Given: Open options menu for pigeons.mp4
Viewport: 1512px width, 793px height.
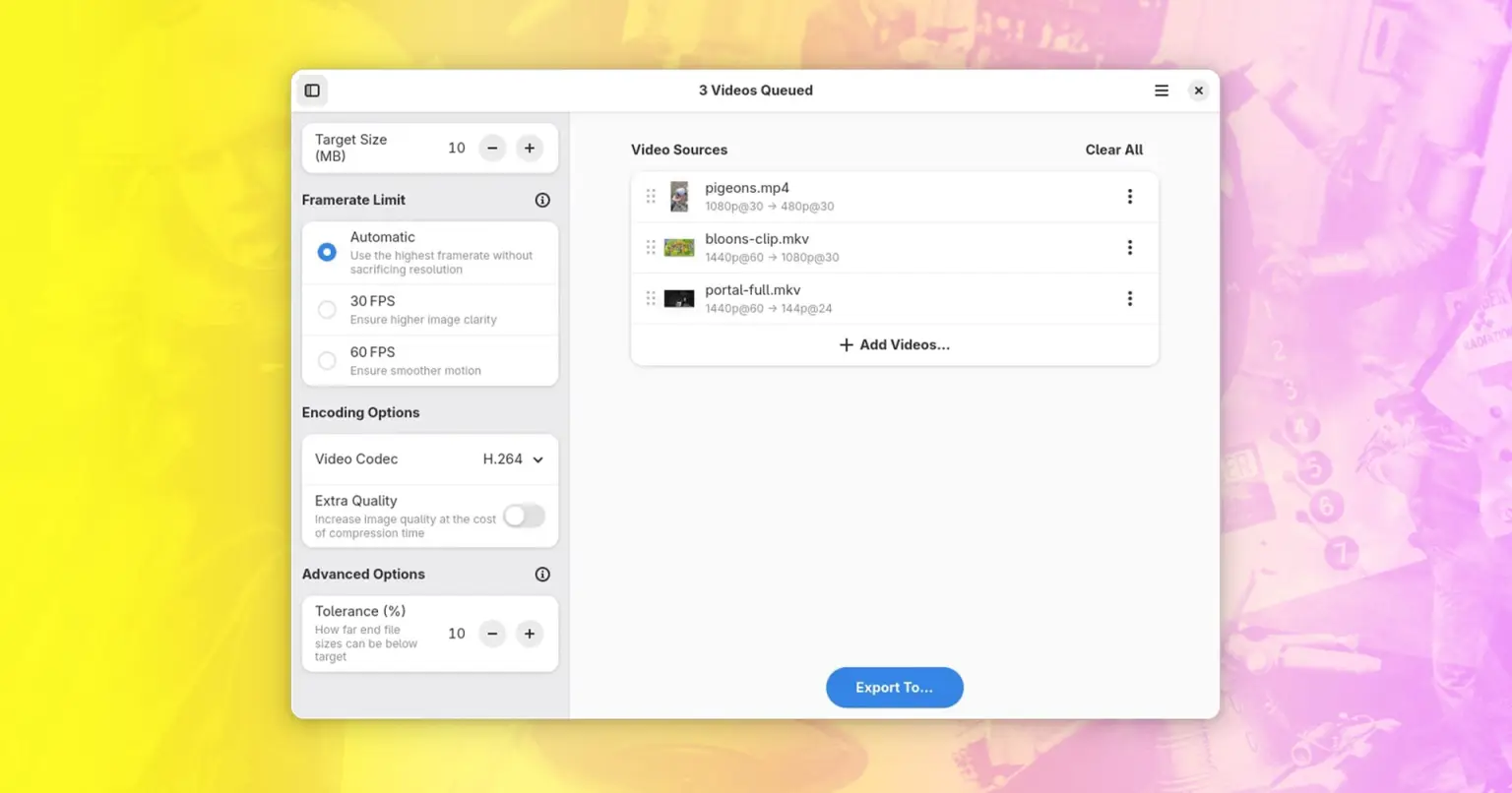Looking at the screenshot, I should click(x=1129, y=197).
